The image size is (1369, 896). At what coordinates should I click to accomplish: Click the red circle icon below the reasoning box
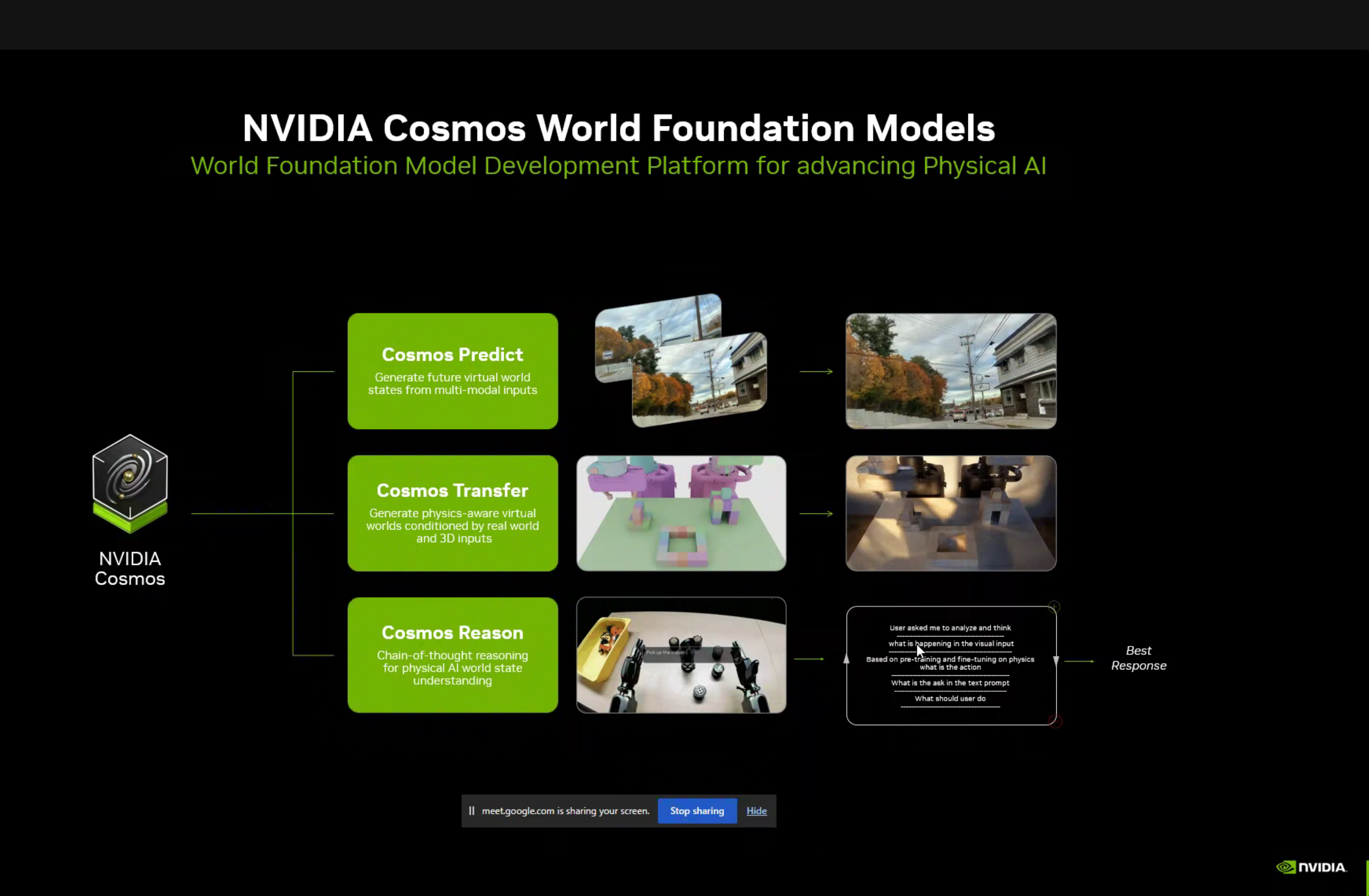pos(1055,721)
